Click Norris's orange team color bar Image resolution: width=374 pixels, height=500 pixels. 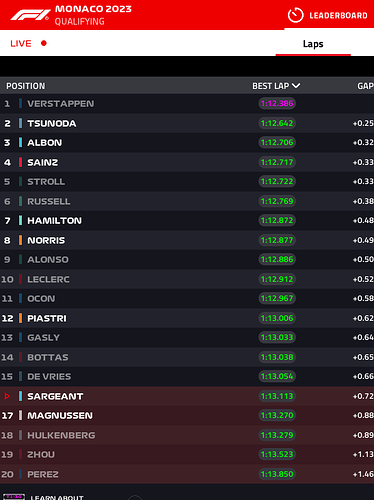click(20, 240)
